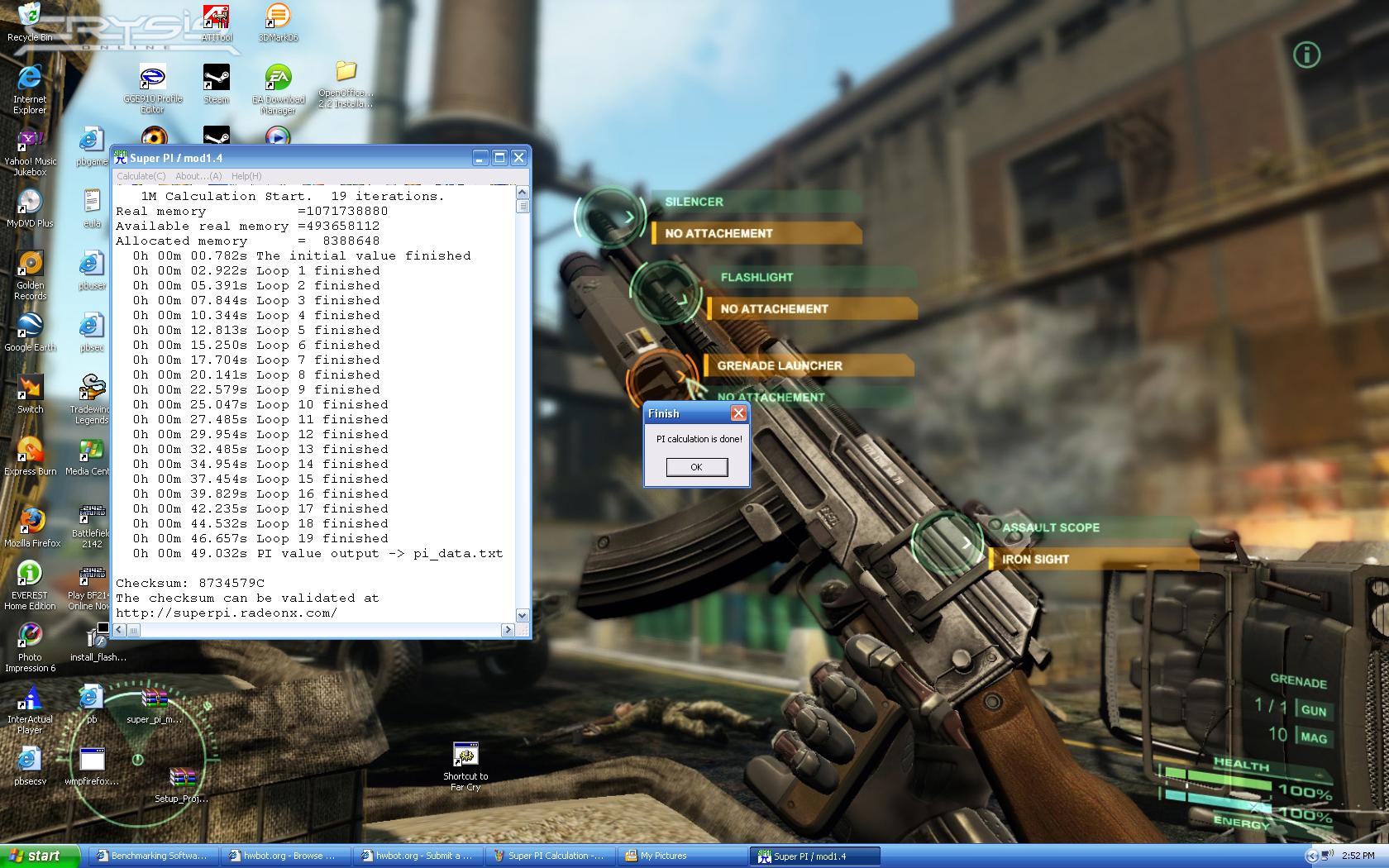Click the PI value output line

[317, 553]
